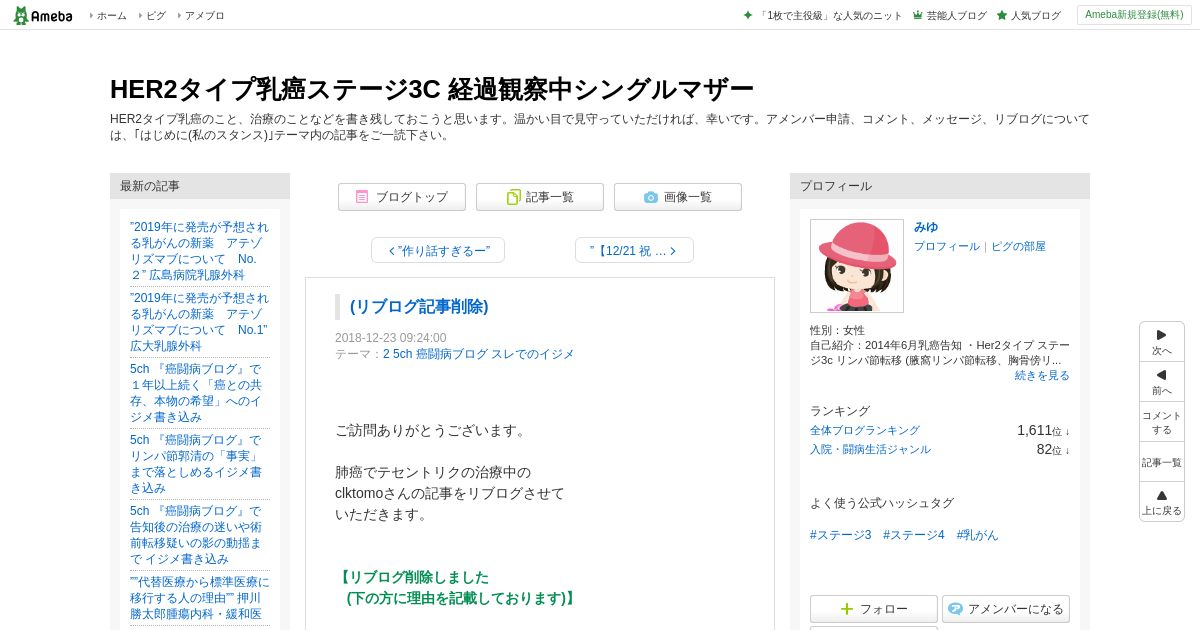Click 記事一覧 in the floating side nav

click(x=1162, y=462)
